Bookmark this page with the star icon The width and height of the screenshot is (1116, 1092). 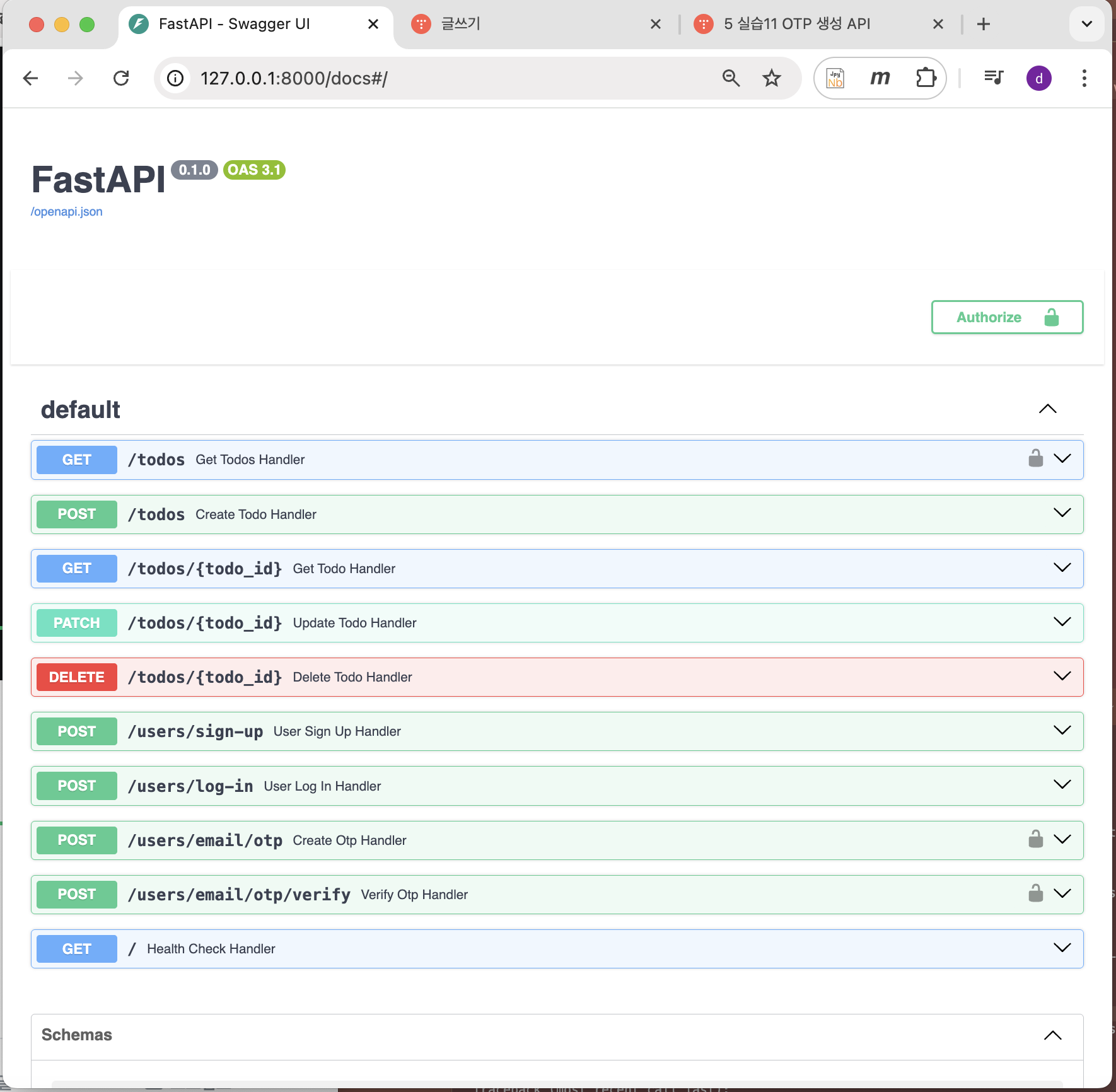pos(771,78)
